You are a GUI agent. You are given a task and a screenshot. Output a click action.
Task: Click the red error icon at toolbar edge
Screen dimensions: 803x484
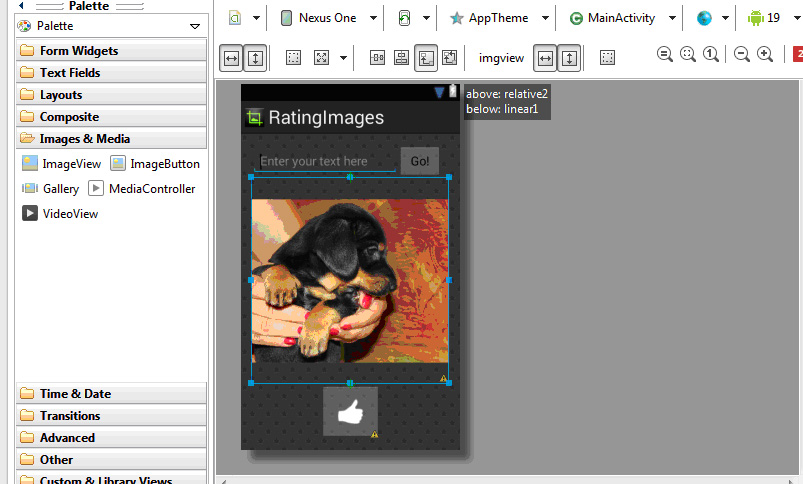797,54
